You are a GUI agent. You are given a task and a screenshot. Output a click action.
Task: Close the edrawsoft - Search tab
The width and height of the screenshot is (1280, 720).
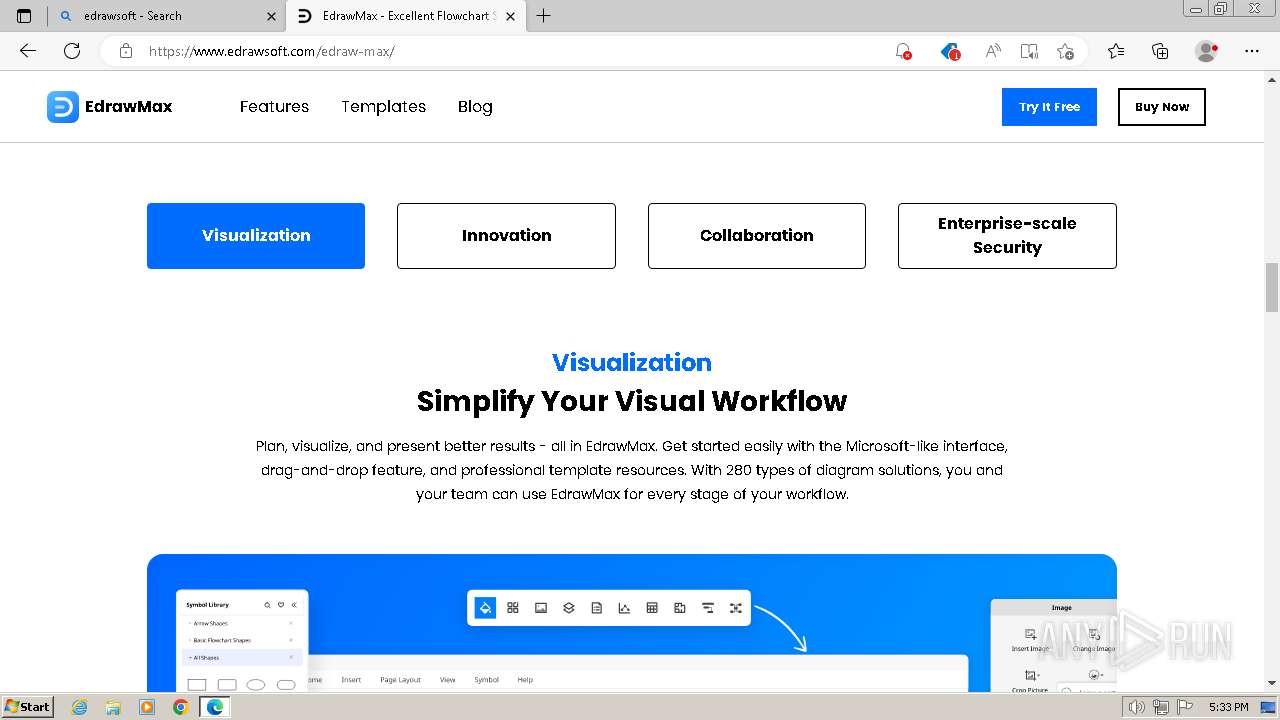tap(271, 16)
